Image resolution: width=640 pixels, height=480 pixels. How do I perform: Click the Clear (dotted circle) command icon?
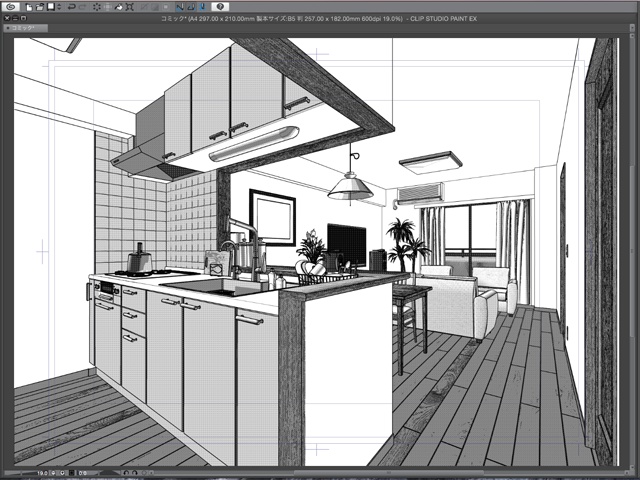point(97,7)
